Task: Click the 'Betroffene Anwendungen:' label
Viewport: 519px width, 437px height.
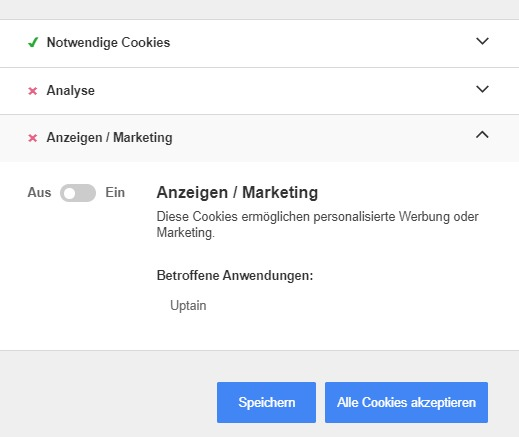Action: 235,276
